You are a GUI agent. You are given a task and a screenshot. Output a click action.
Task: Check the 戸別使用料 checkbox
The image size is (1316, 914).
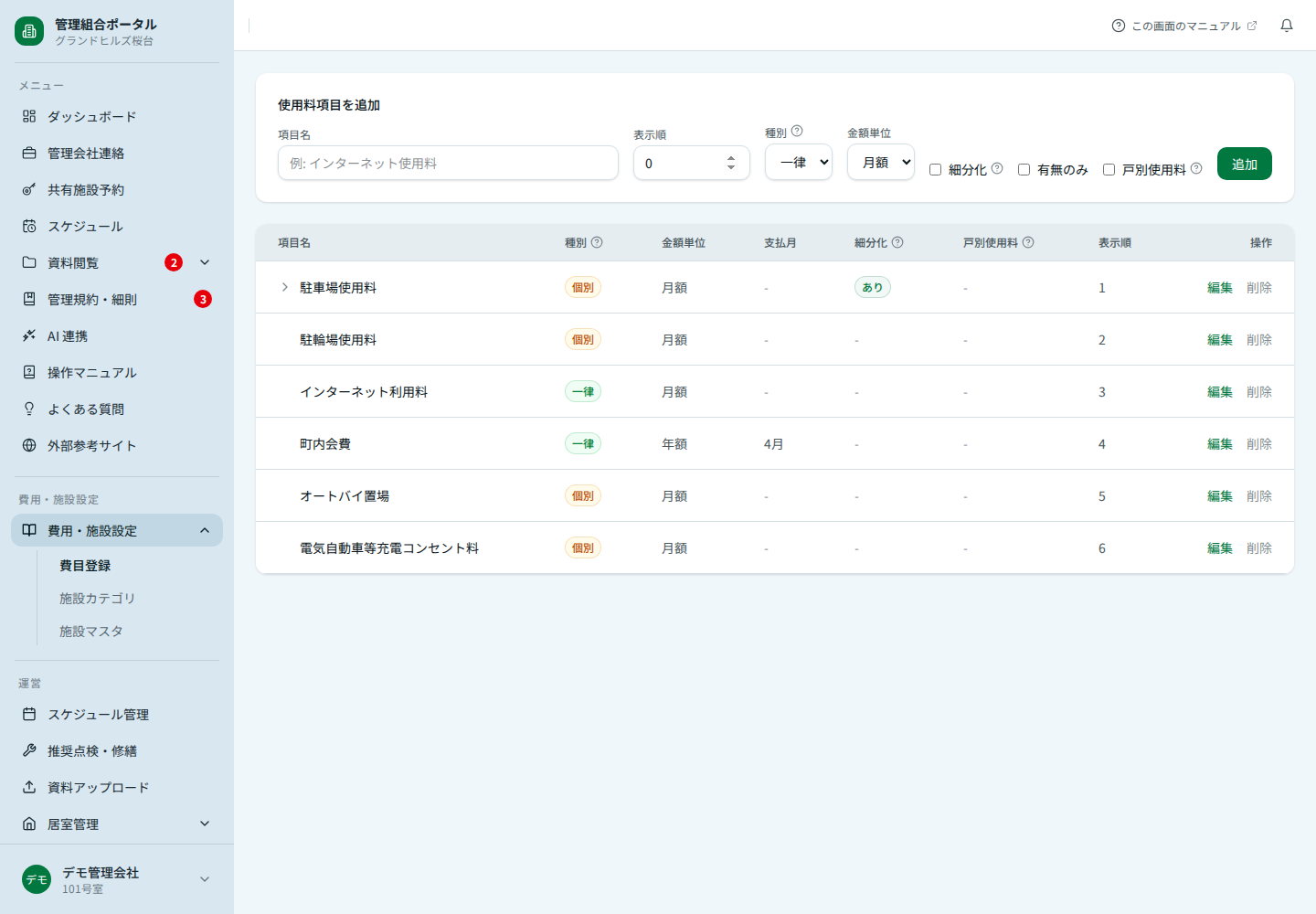pos(1109,169)
